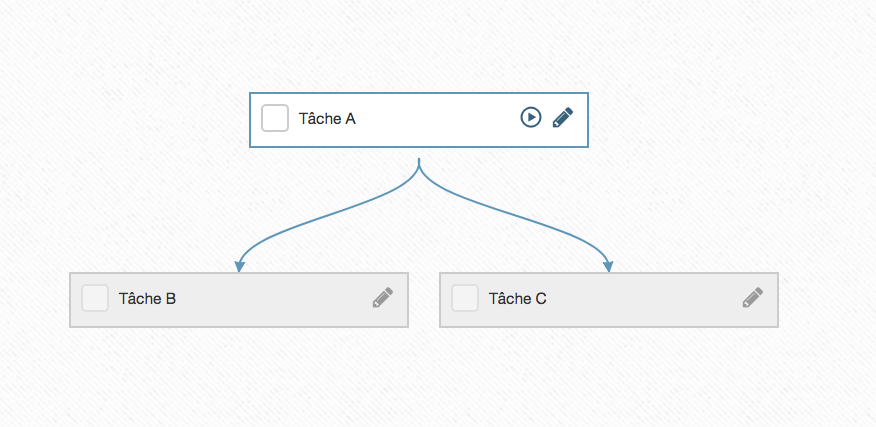Click the arrowhead pointing into Tâche C

point(608,267)
